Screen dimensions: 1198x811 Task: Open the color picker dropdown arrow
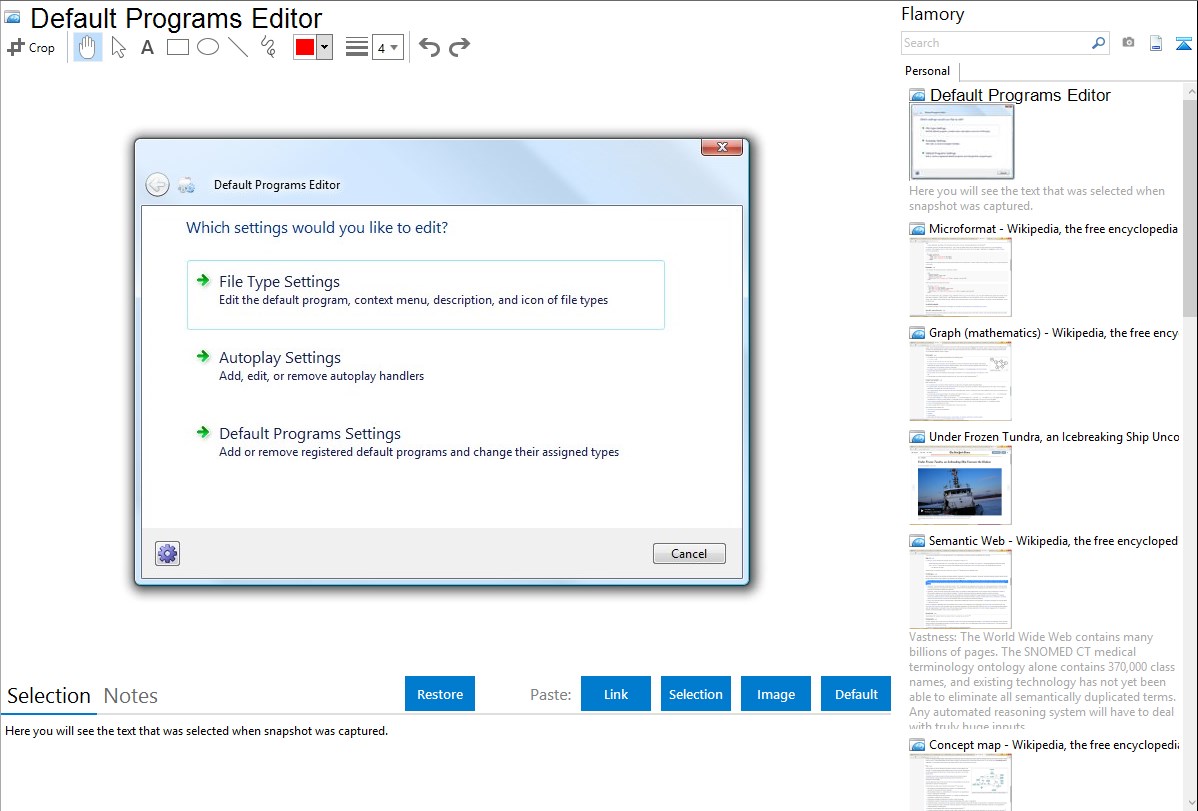pyautogui.click(x=325, y=47)
